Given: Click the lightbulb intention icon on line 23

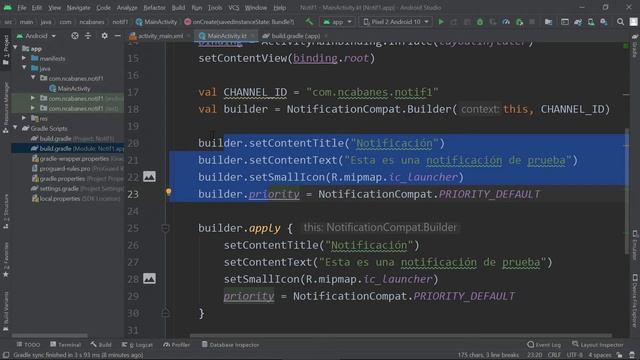Looking at the screenshot, I should (x=168, y=192).
